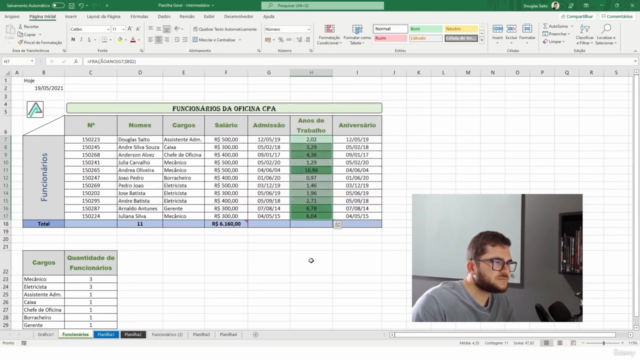The width and height of the screenshot is (640, 360).
Task: Apply the Ruim cell style
Action: 390,38
